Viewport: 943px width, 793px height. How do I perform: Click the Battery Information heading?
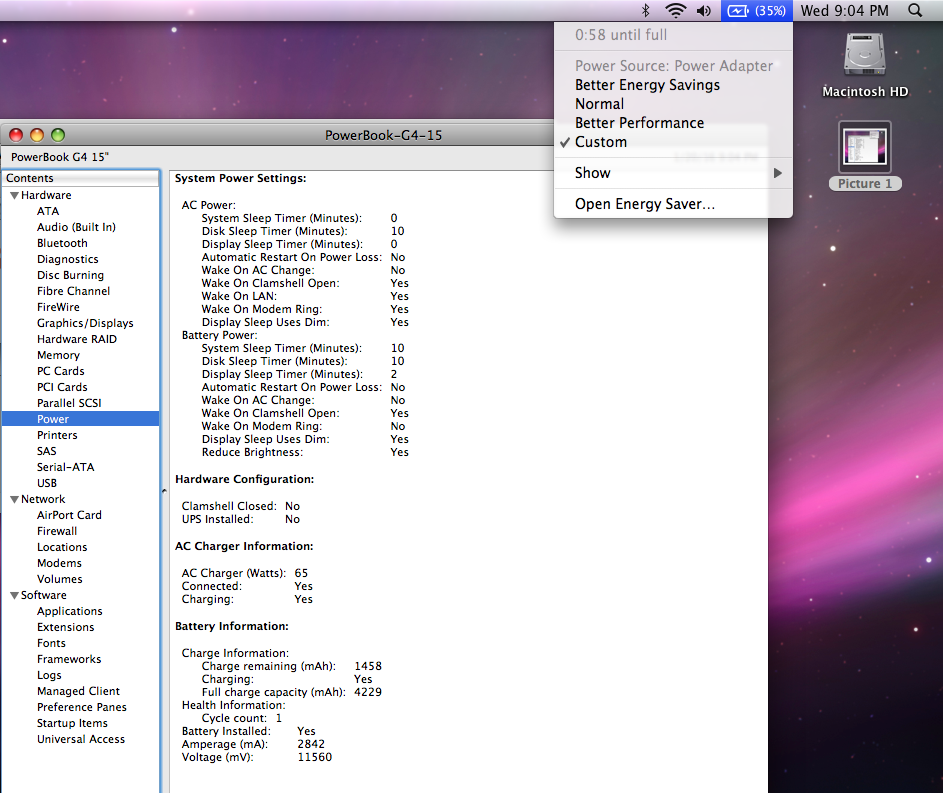pos(232,626)
